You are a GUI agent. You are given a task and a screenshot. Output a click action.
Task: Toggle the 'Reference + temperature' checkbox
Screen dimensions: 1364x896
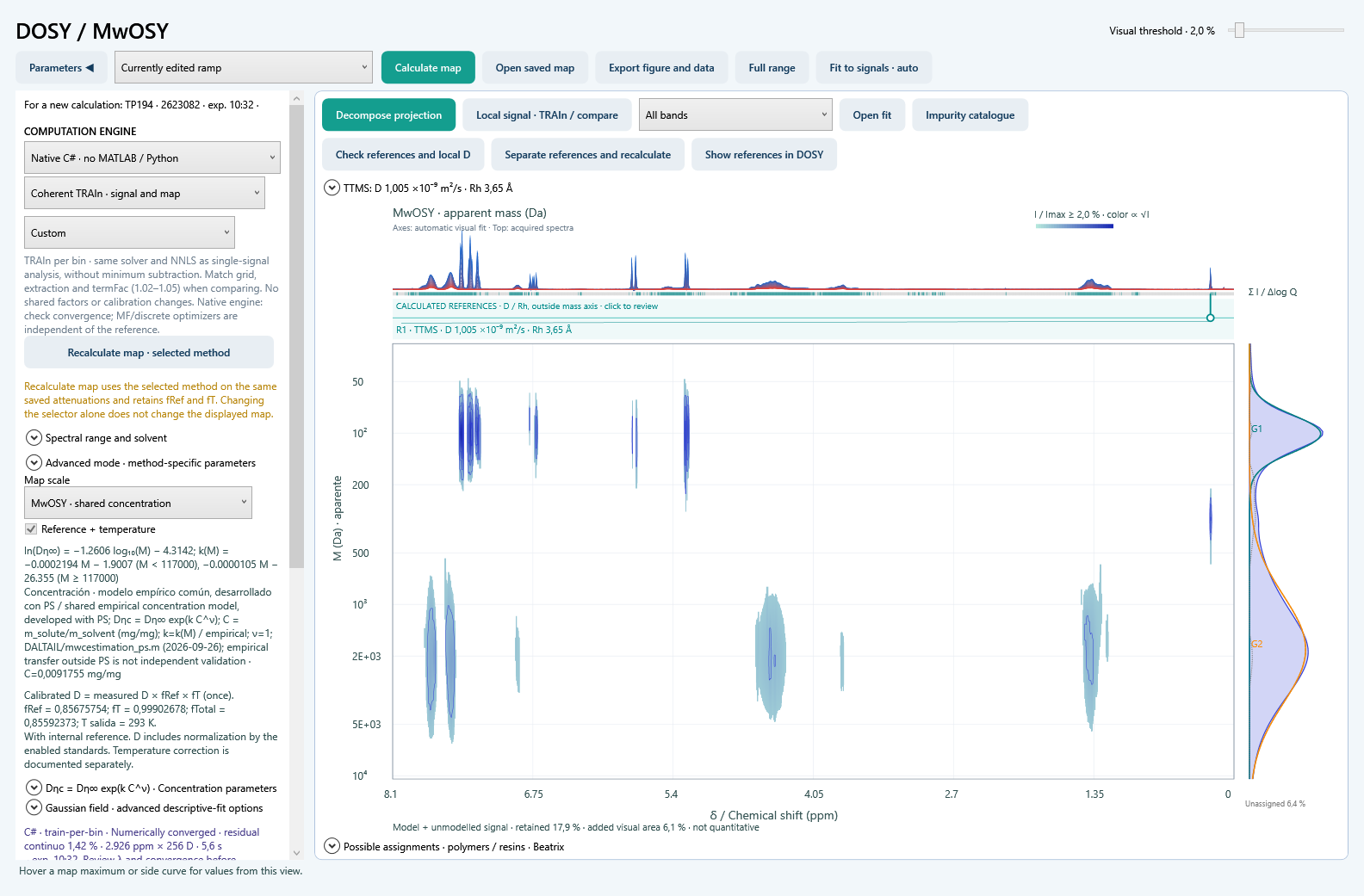tap(31, 529)
